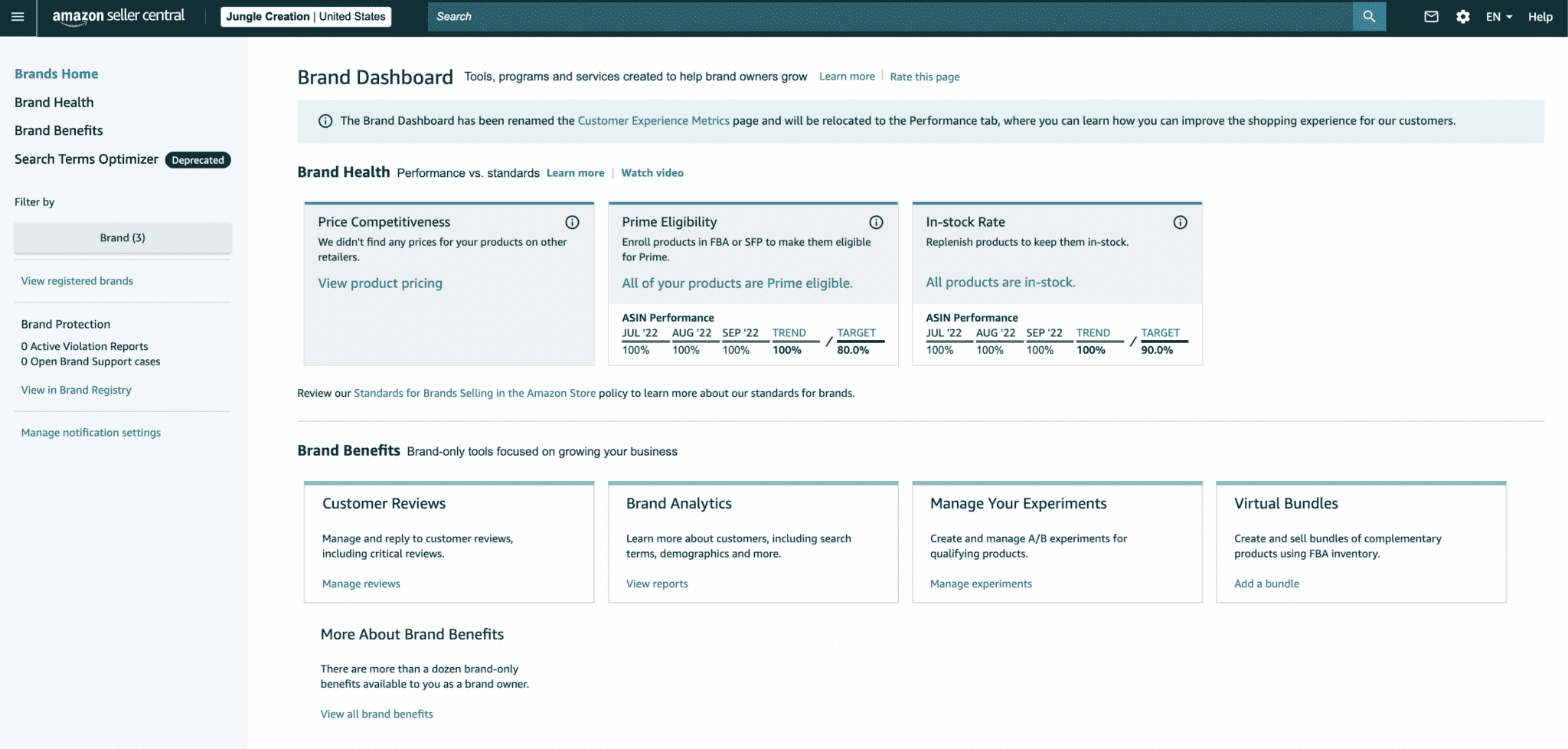The height and width of the screenshot is (749, 1568).
Task: Switch to the Brand Health section
Action: pos(54,102)
